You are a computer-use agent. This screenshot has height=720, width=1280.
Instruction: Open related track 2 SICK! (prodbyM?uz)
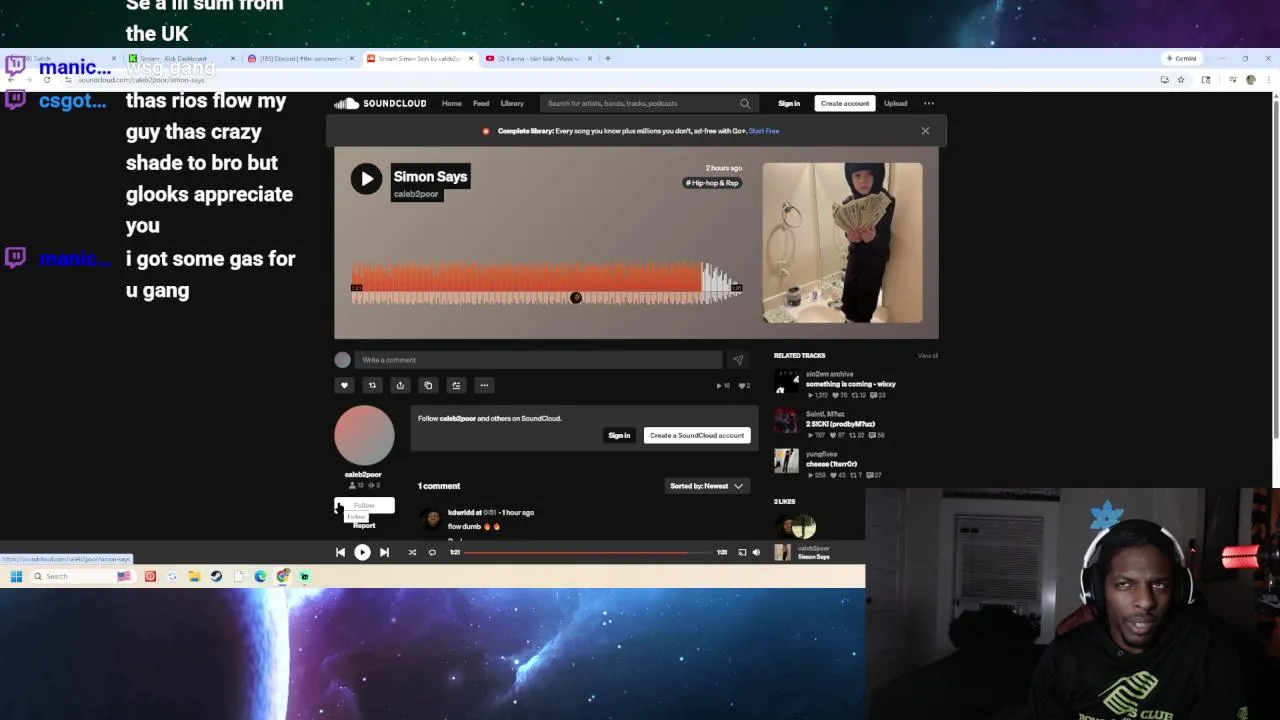840,424
